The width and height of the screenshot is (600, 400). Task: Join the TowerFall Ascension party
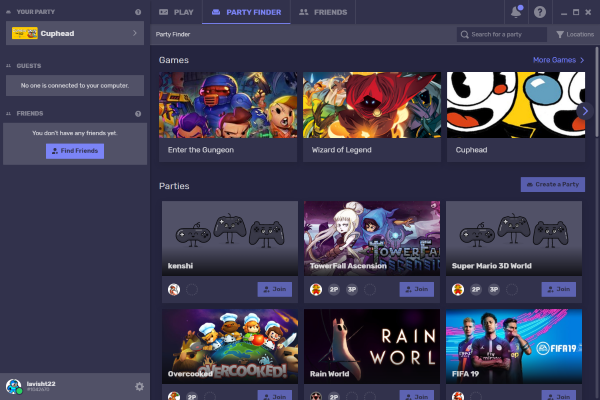pyautogui.click(x=417, y=289)
